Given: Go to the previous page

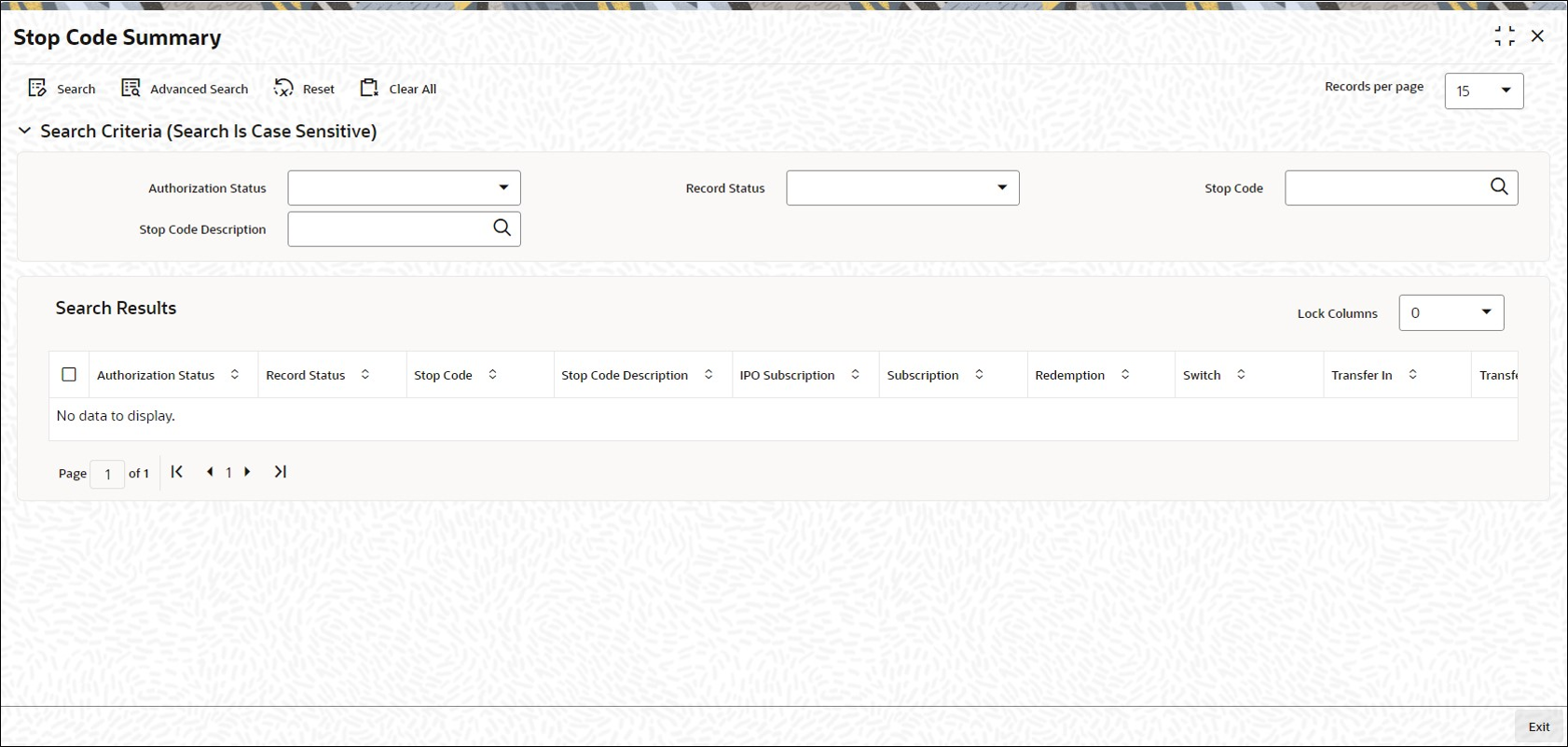Looking at the screenshot, I should [x=210, y=472].
